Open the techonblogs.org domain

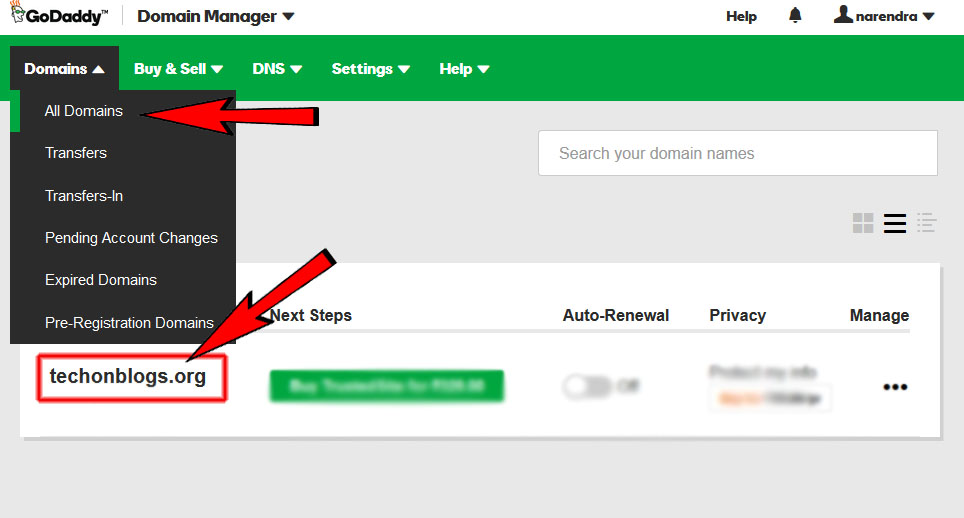pos(128,376)
